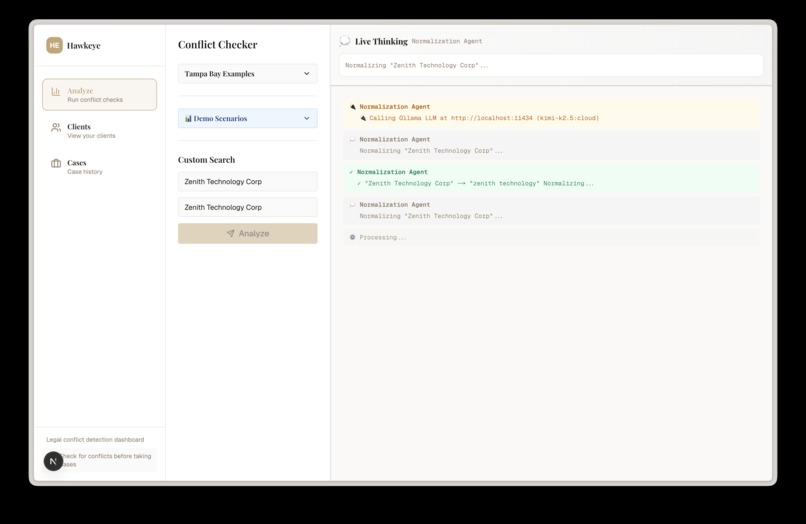
Task: Click the gear icon next to Processing
Action: coord(353,238)
